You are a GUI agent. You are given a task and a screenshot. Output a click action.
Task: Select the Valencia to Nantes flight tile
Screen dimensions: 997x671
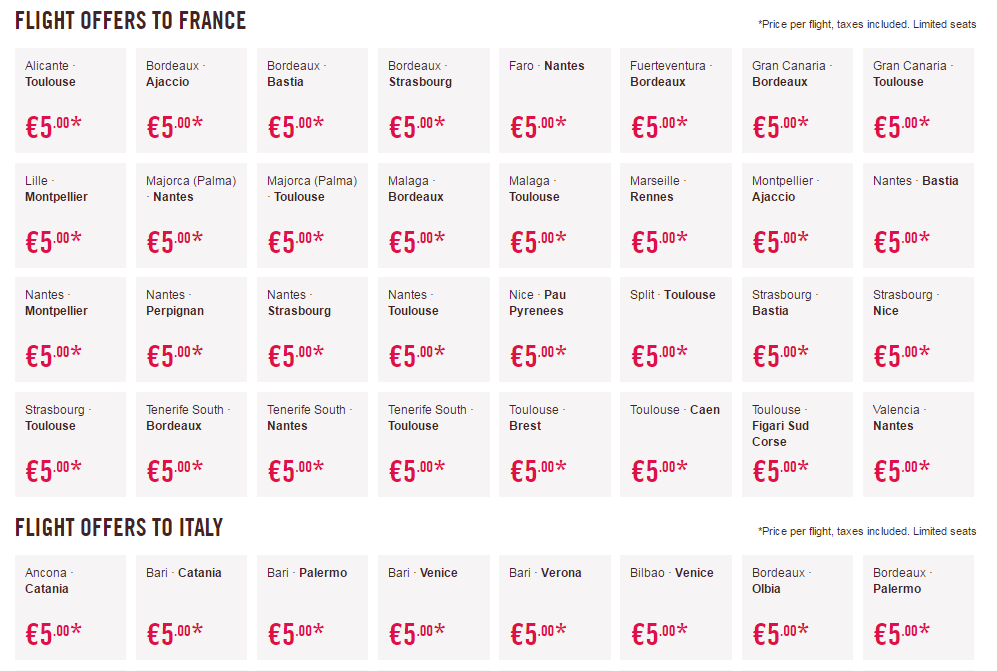click(918, 444)
